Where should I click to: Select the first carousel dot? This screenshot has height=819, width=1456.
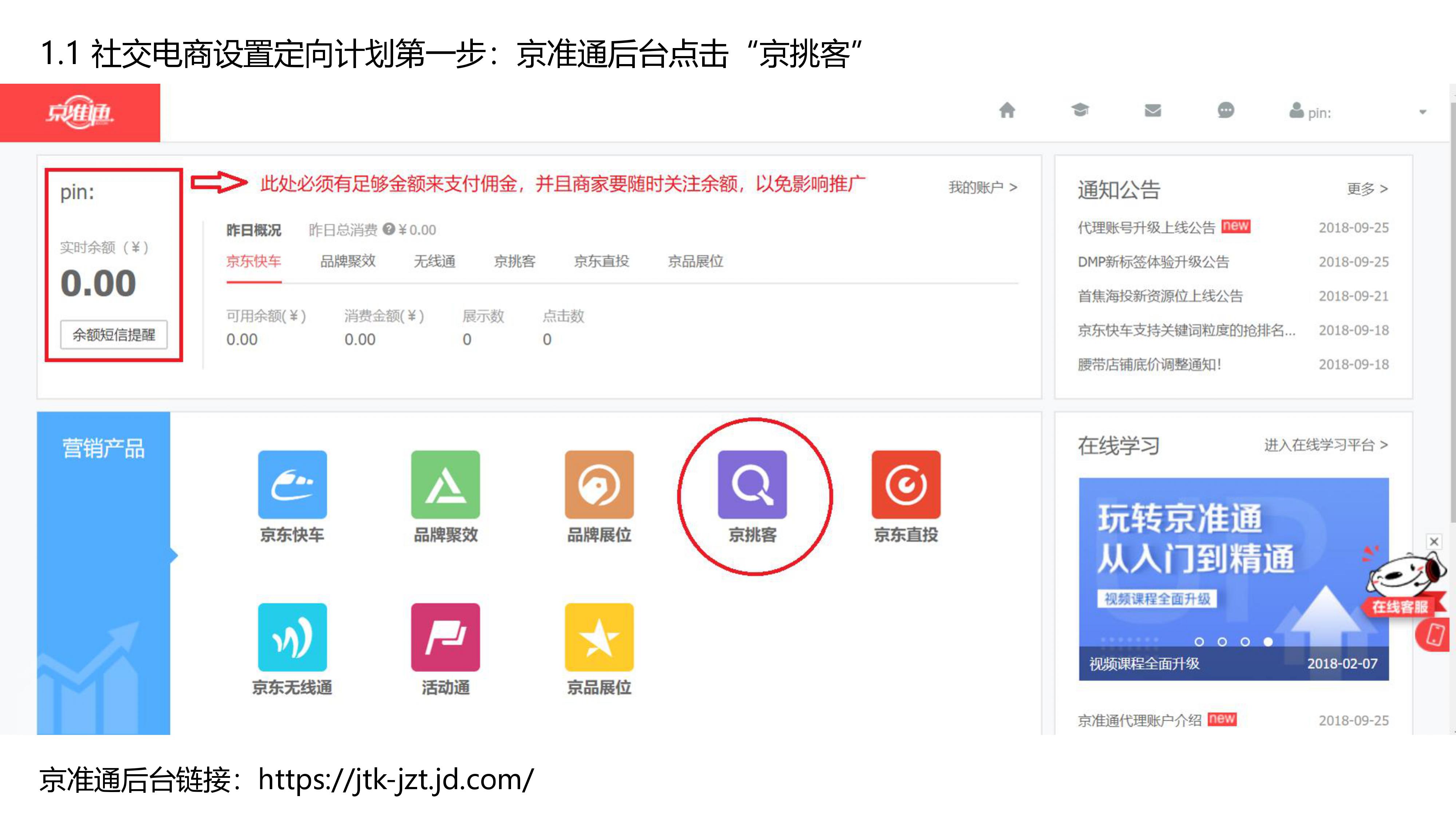(x=1199, y=641)
